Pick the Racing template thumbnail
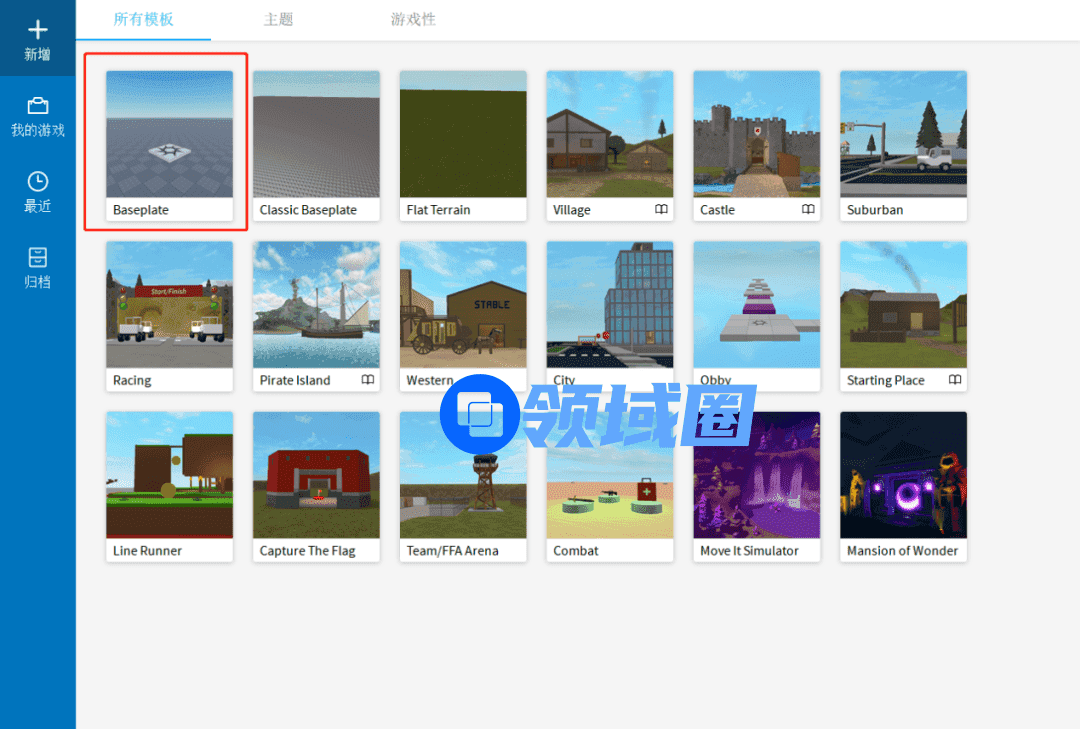The image size is (1080, 729). [169, 305]
